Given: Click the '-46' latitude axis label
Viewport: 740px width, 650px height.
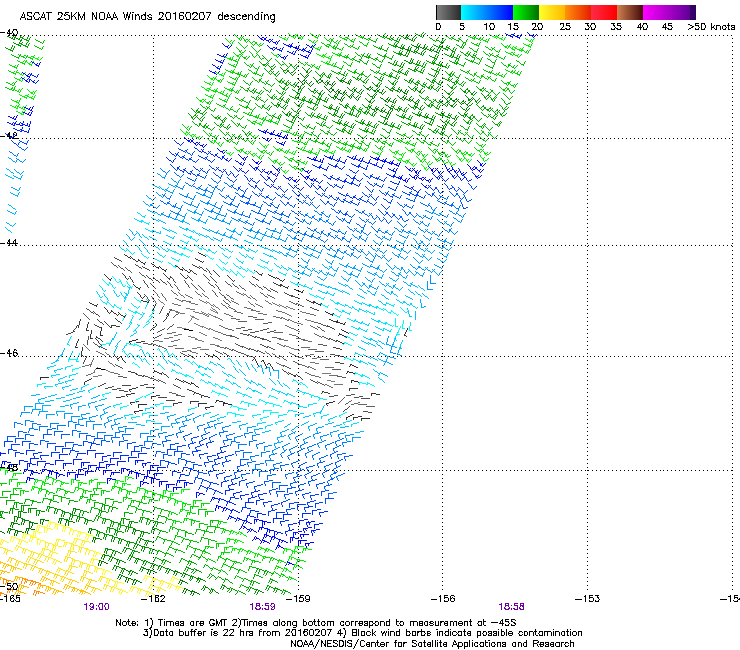Looking at the screenshot, I should [9, 353].
